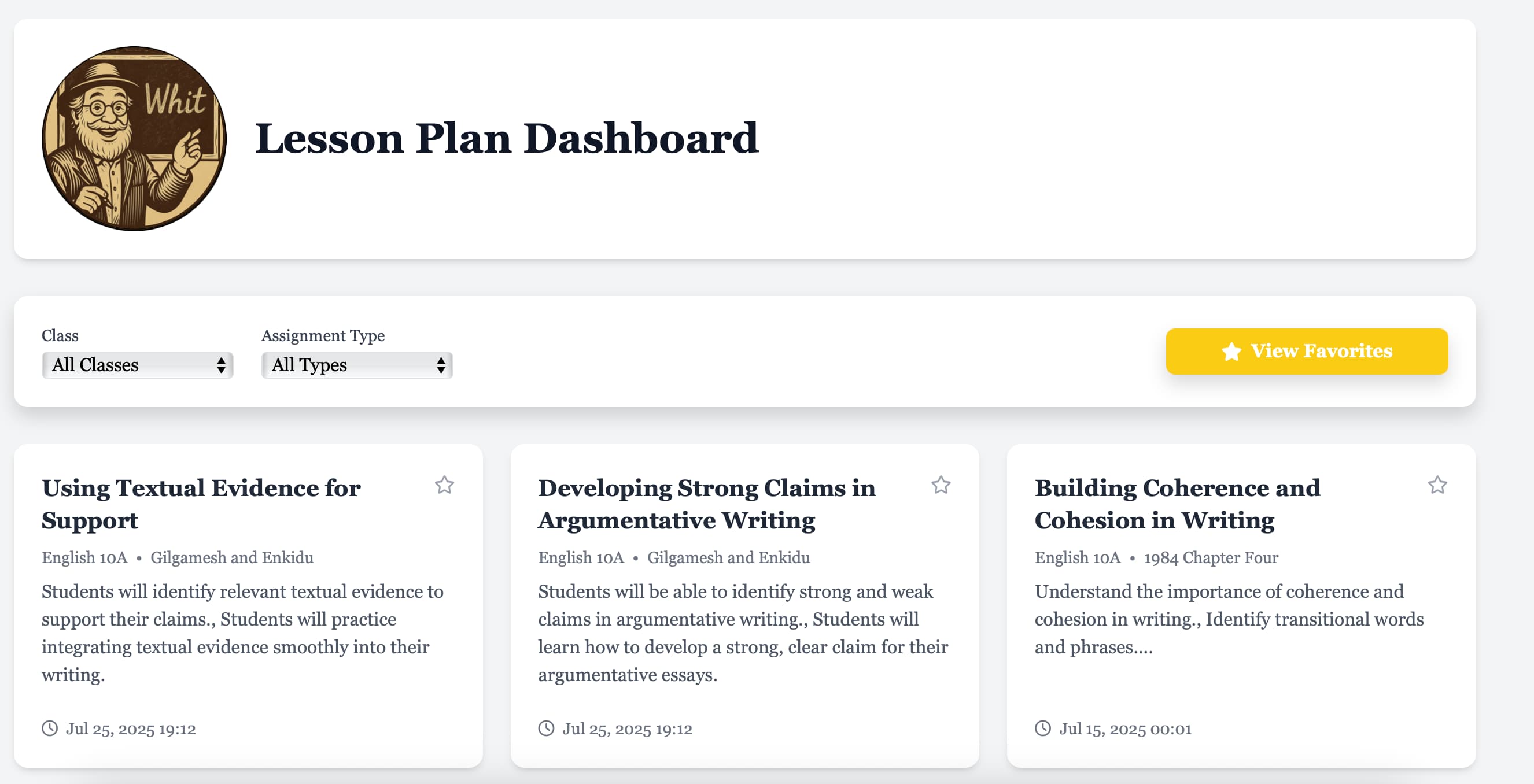Click the 'Lesson Plan Dashboard' heading
Image resolution: width=1534 pixels, height=784 pixels.
pyautogui.click(x=507, y=139)
